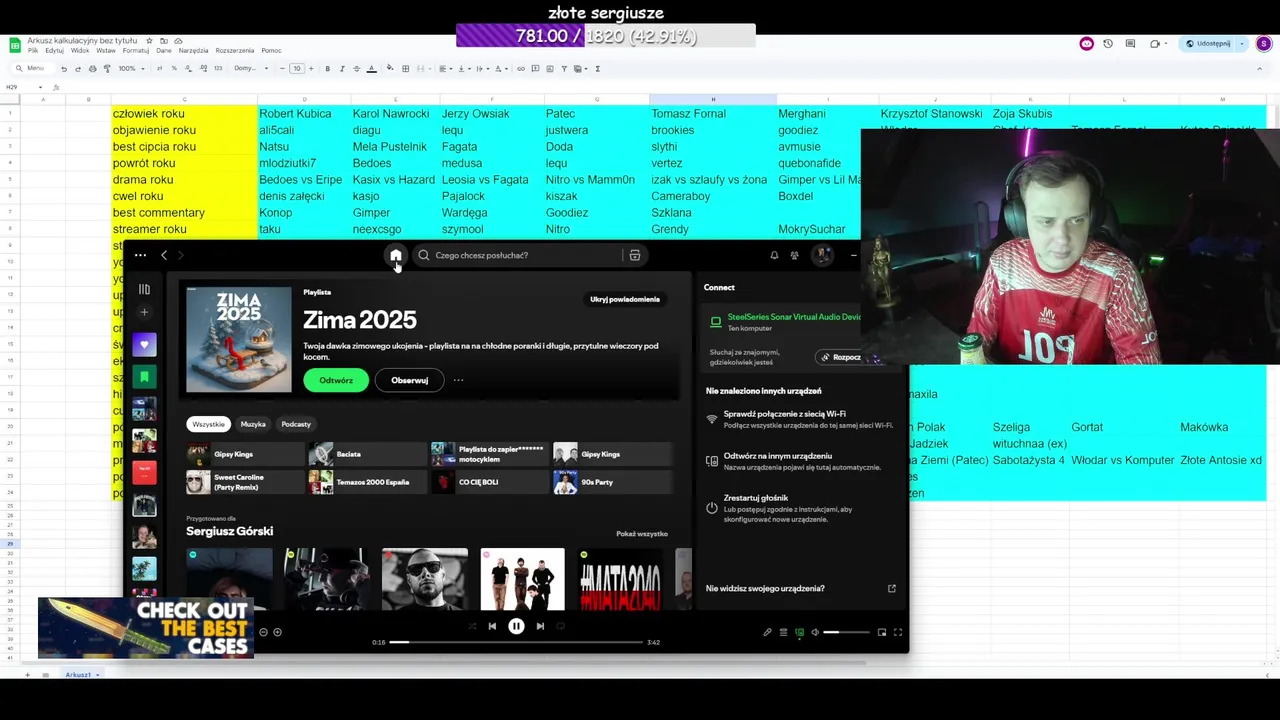Open the CO CIĘ BOLI tile
1280x720 pixels.
point(490,482)
